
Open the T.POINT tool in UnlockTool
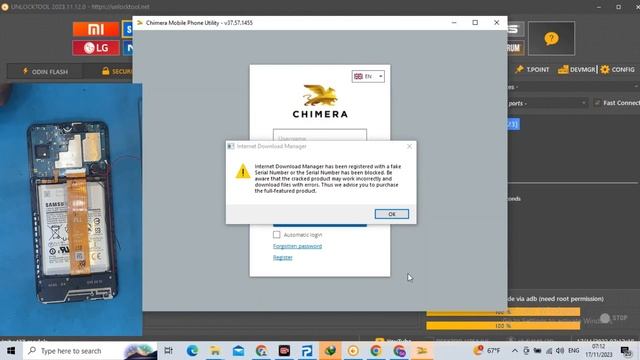[532, 69]
